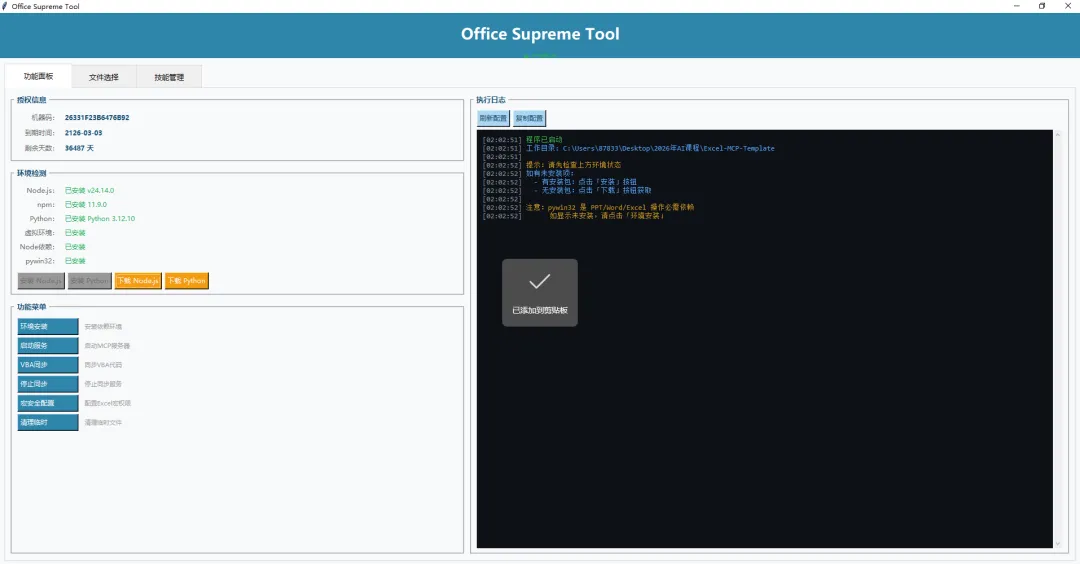Click the description 同步VBA代码

pos(103,365)
